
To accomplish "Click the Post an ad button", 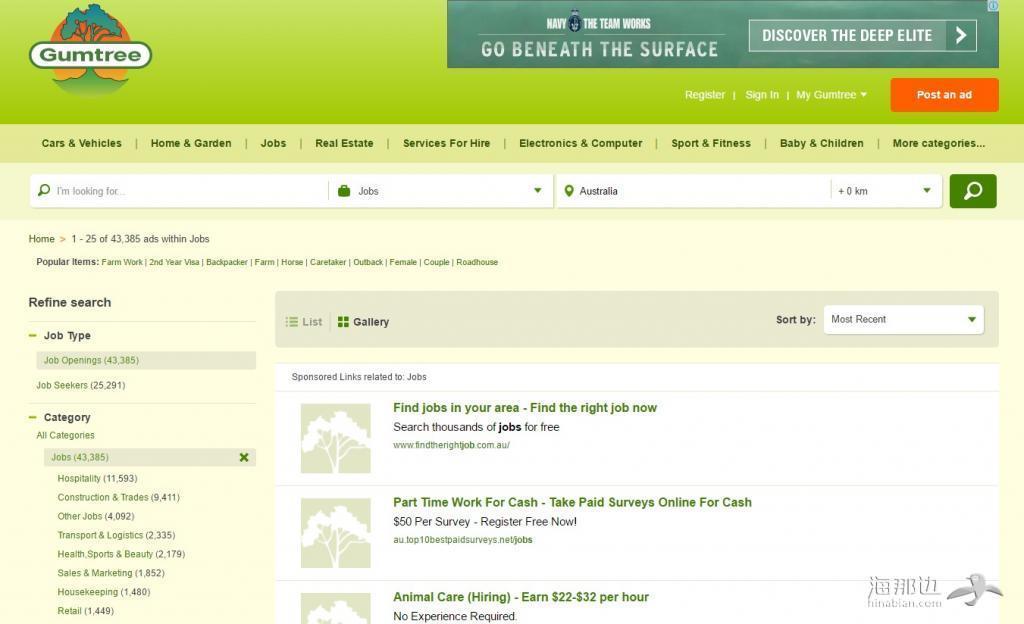I will pyautogui.click(x=944, y=95).
